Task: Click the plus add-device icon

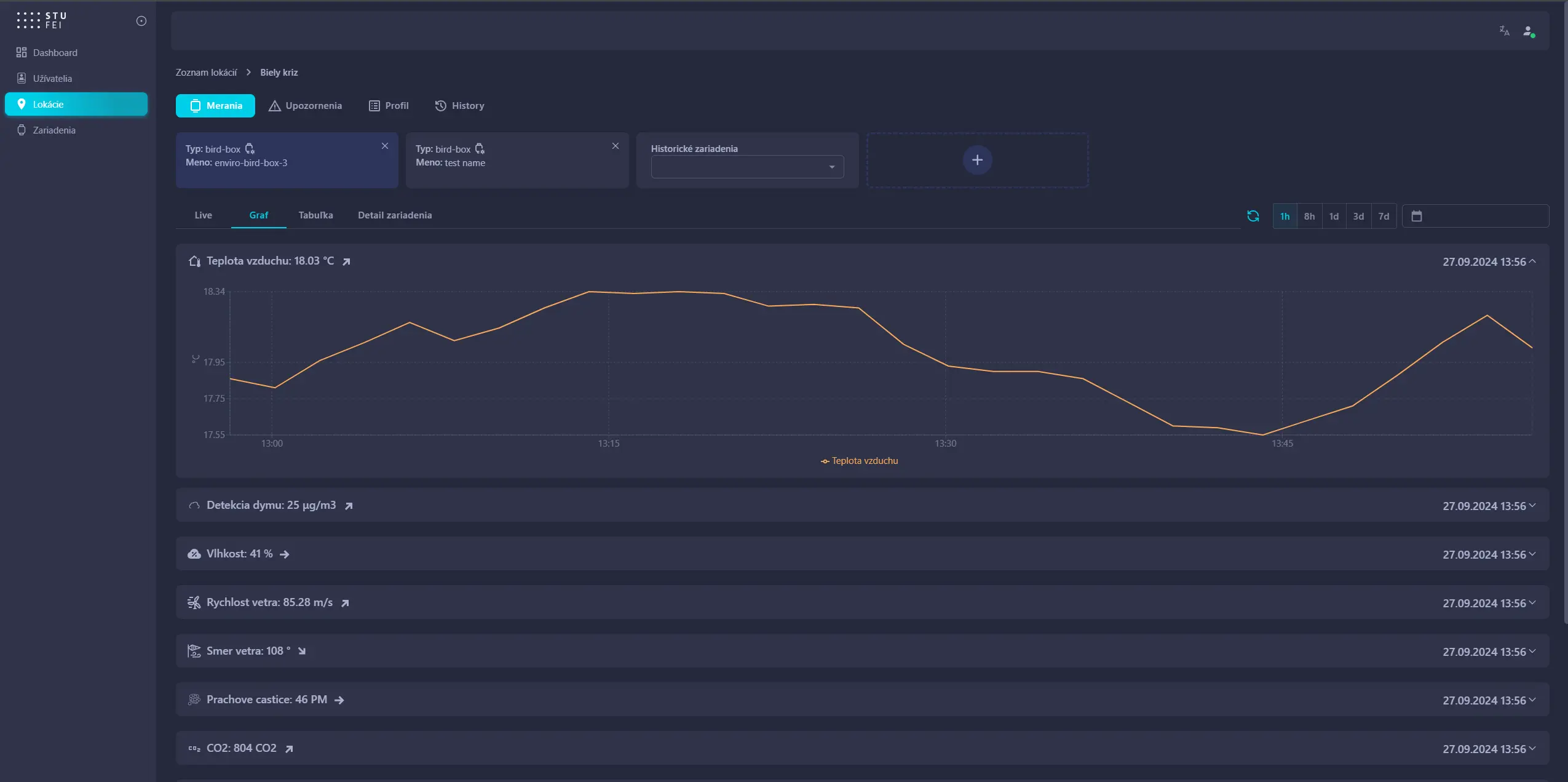Action: point(976,160)
